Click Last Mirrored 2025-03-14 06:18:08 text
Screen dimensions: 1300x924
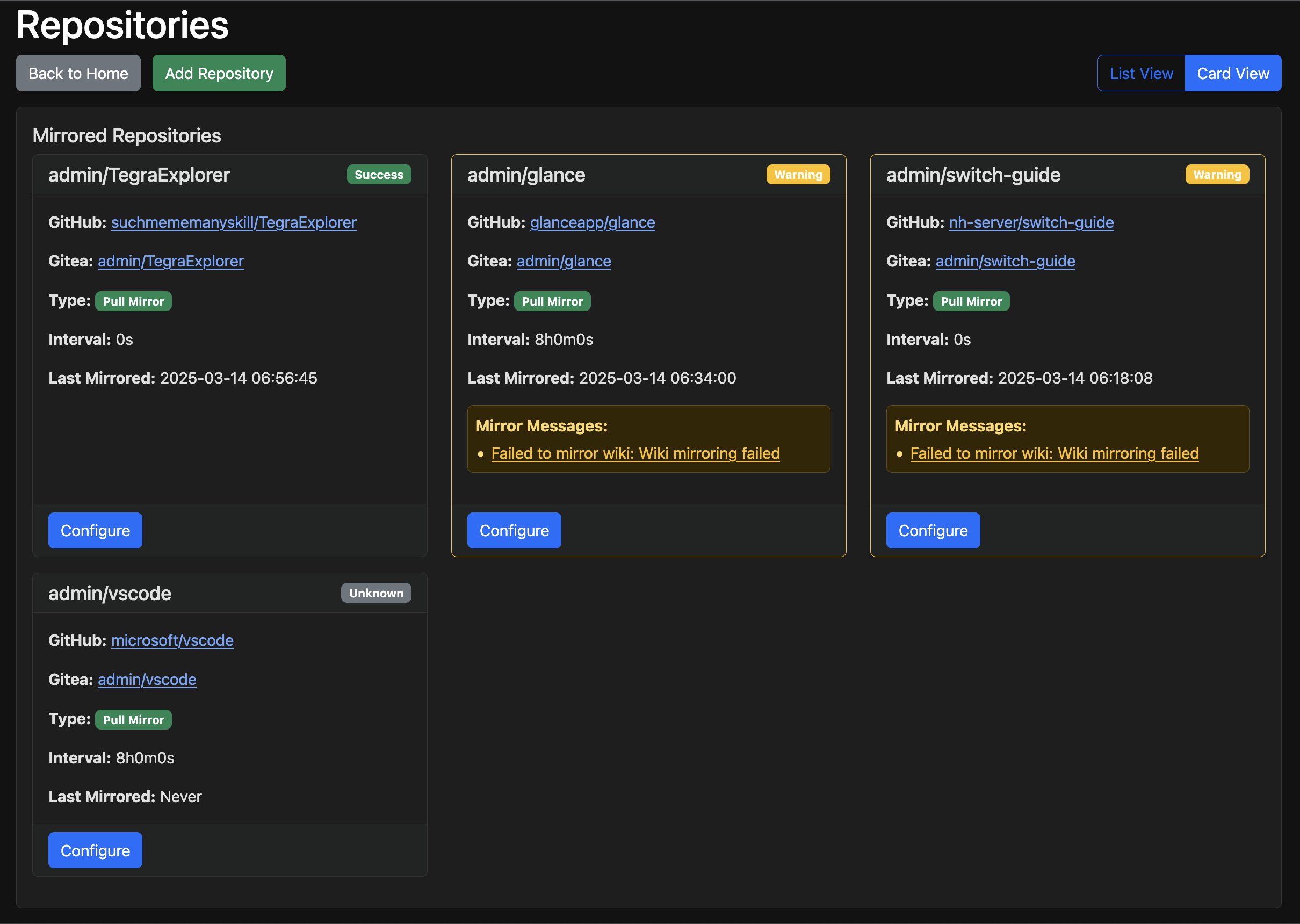(1019, 378)
